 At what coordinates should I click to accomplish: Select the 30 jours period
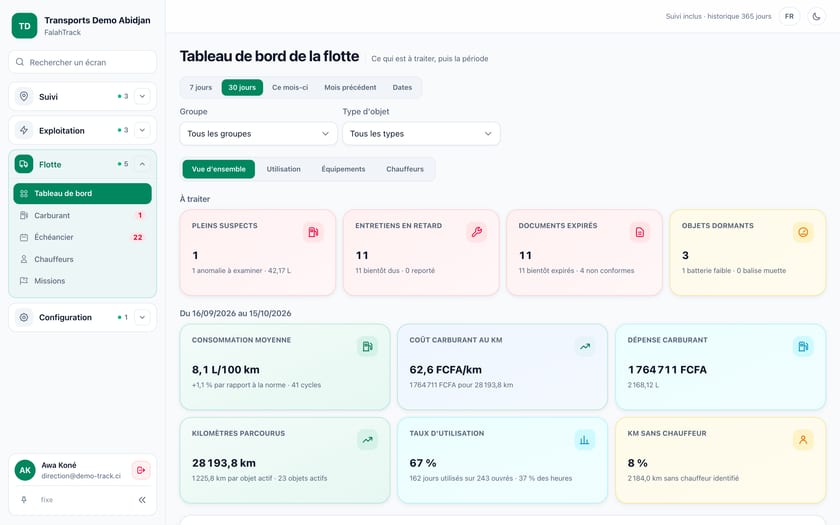click(242, 87)
